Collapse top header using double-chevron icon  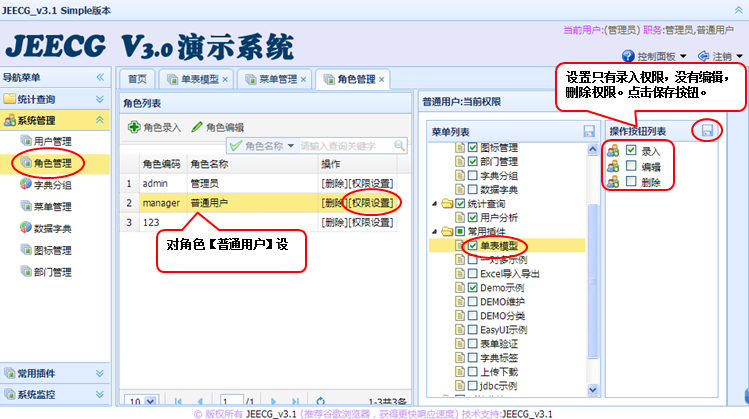[738, 10]
